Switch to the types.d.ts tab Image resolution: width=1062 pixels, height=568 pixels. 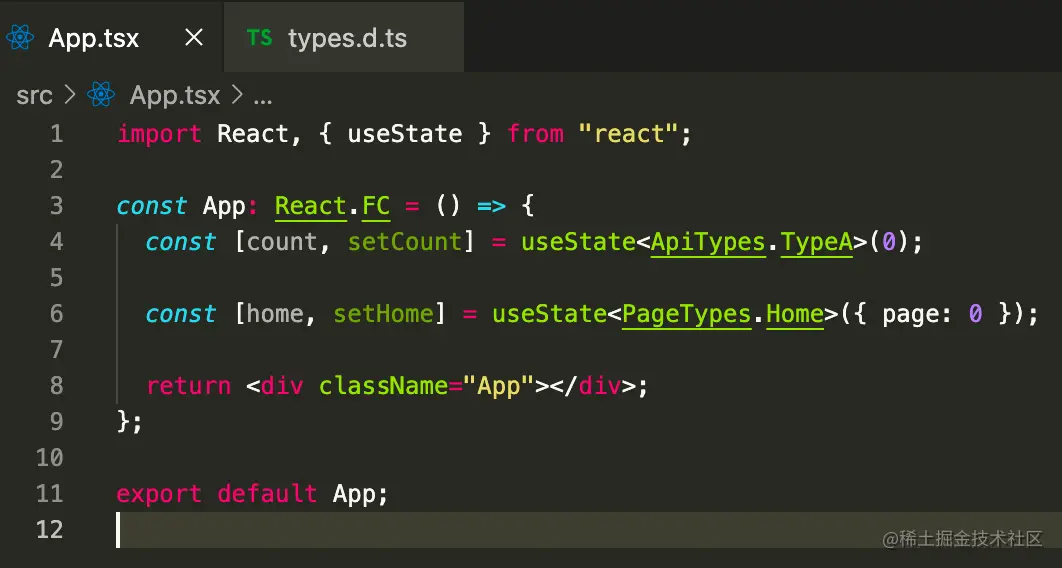pyautogui.click(x=346, y=39)
